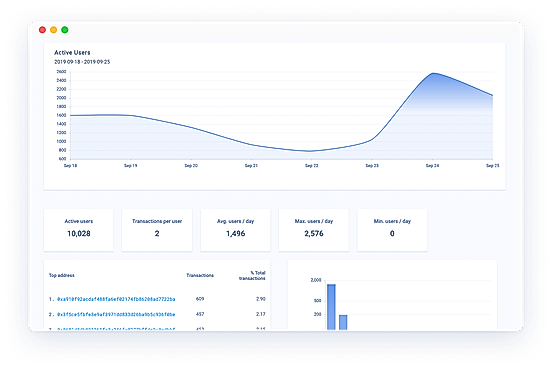Click the second shorter histogram bar
The image size is (552, 368).
pos(343,322)
